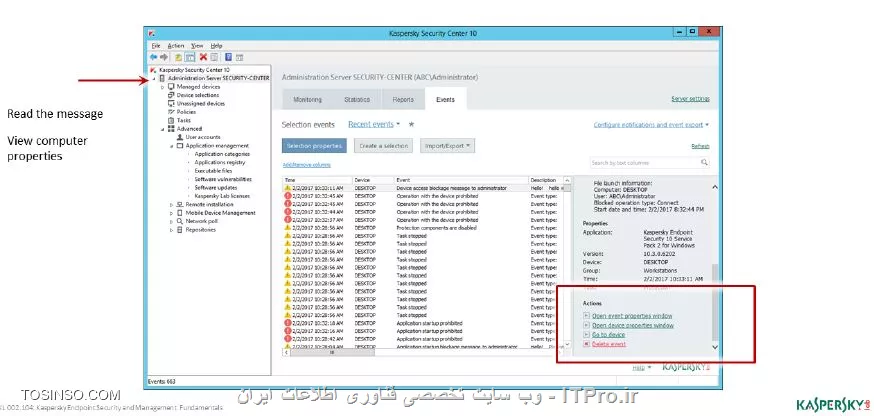Collapse the Administration Server SECURITY-CENTER node

coord(154,79)
